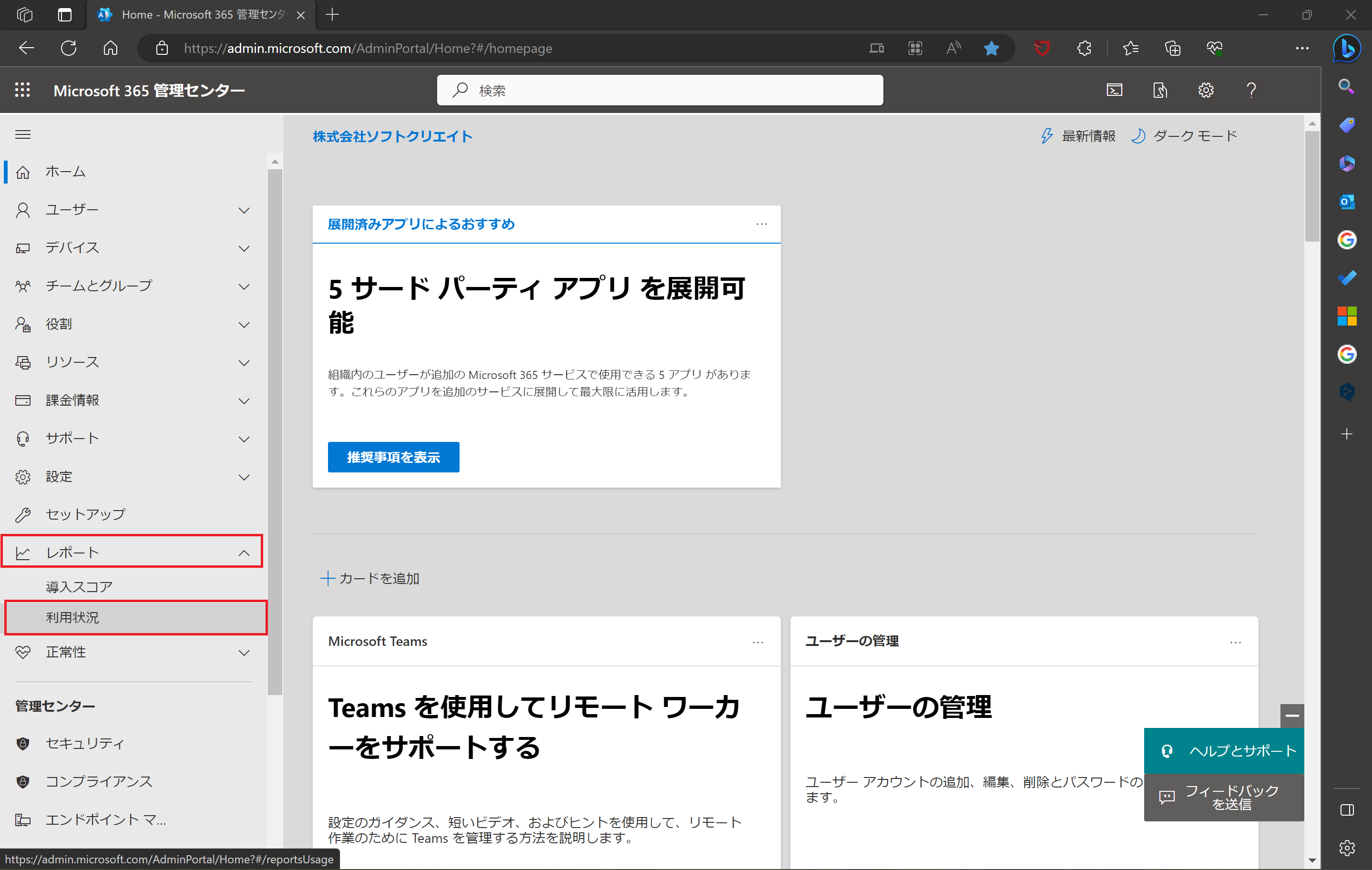
Task: Open the Bing chat icon in sidebar
Action: [x=1346, y=48]
